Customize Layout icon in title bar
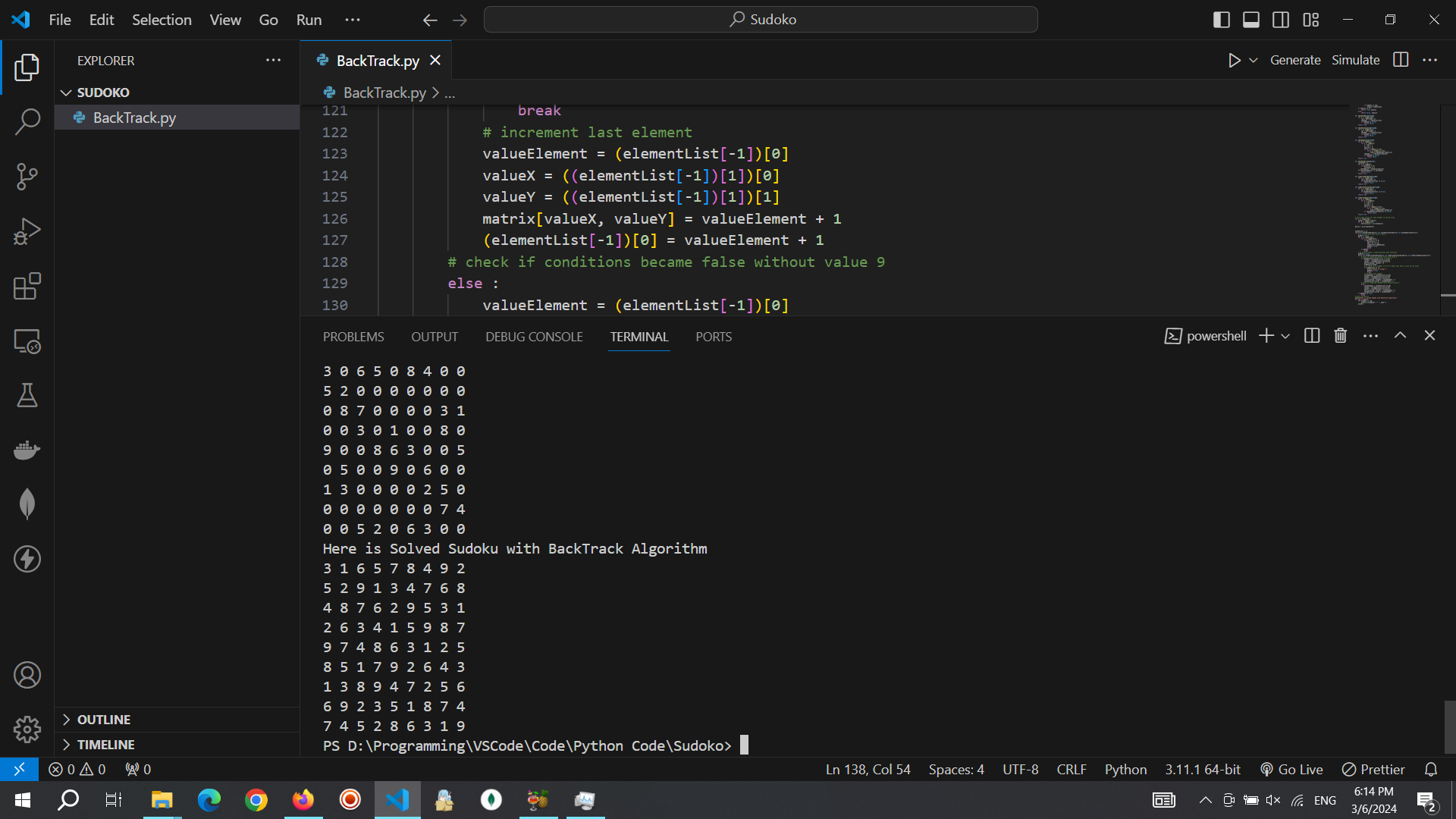 [1311, 20]
